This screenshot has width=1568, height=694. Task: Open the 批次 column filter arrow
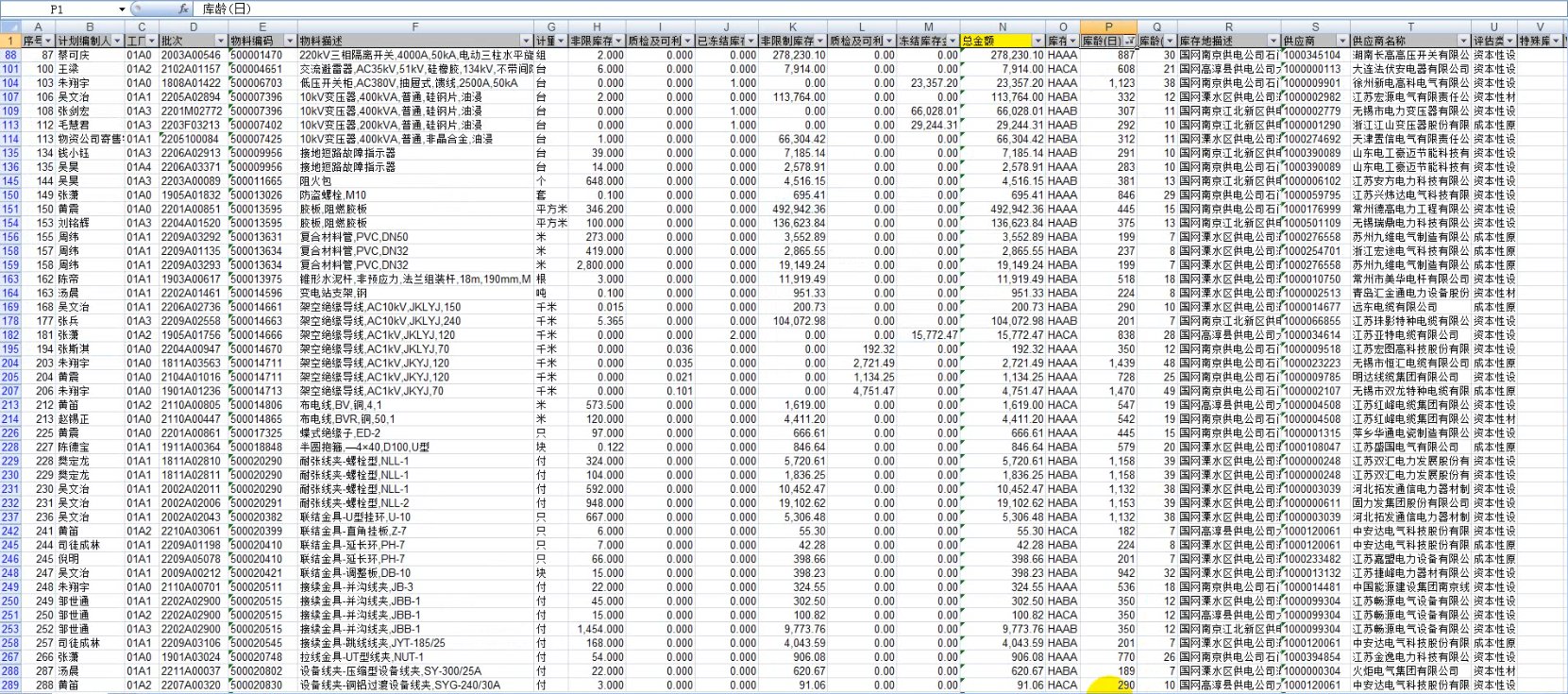point(220,42)
